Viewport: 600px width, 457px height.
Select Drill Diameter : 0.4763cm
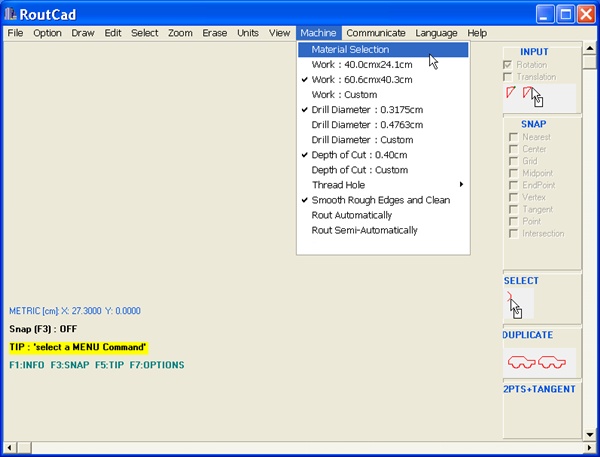click(x=383, y=125)
